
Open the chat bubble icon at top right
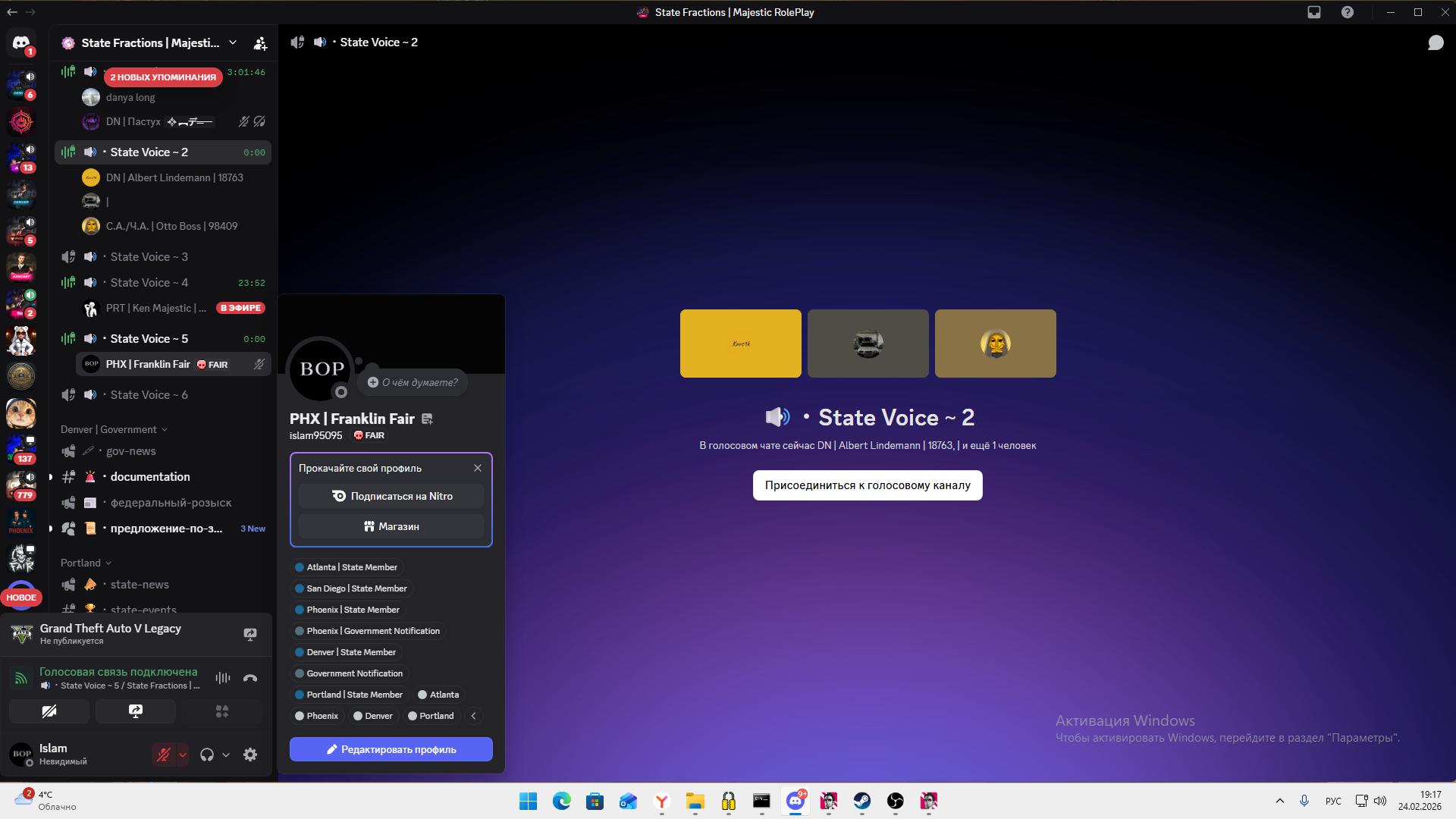(1436, 42)
